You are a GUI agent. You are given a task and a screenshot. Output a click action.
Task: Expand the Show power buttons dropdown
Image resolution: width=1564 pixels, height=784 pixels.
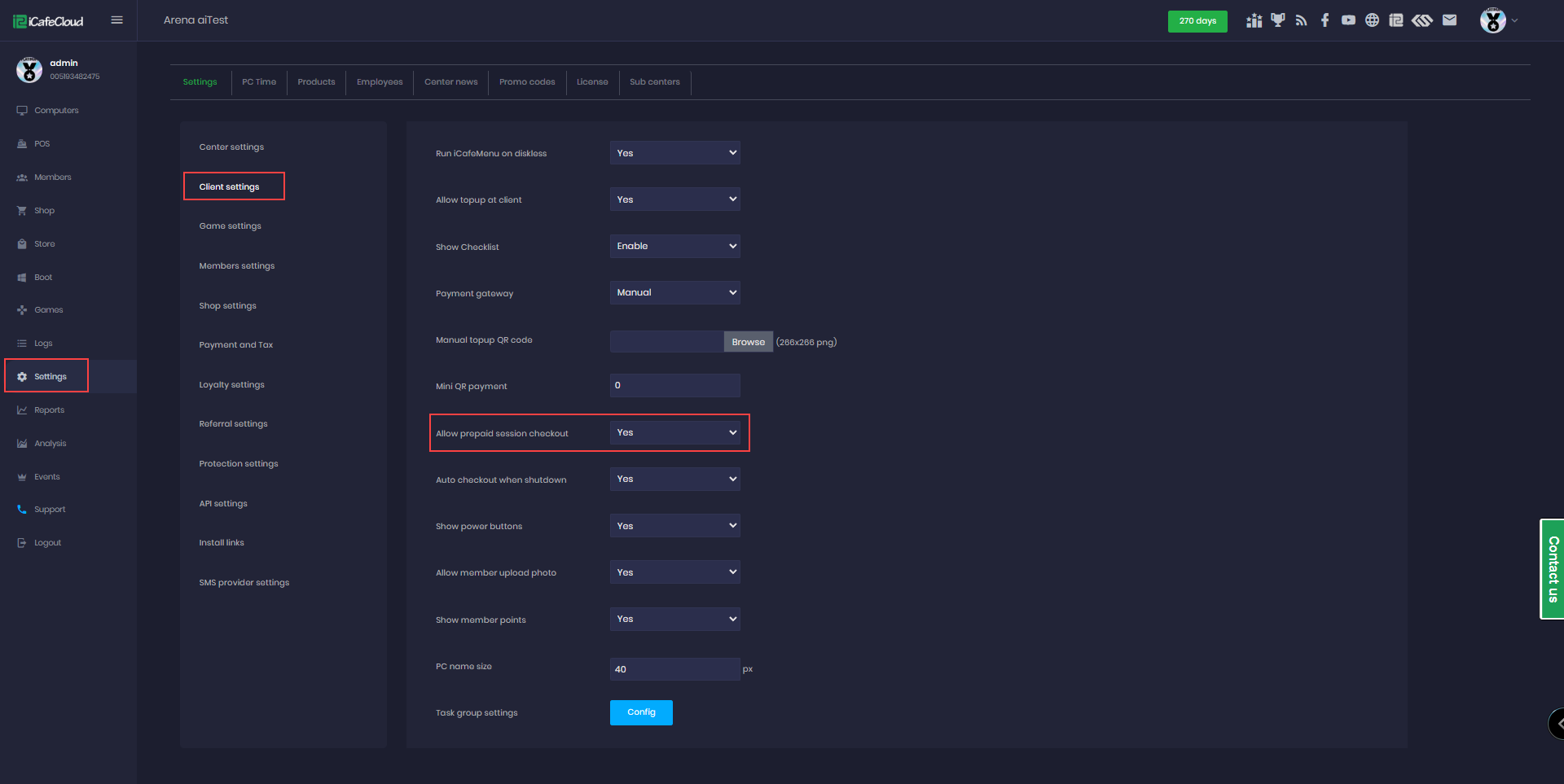pyautogui.click(x=674, y=526)
